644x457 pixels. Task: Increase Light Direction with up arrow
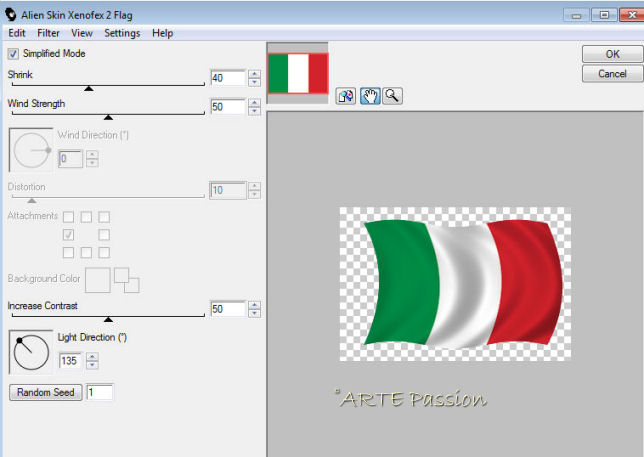[92, 357]
